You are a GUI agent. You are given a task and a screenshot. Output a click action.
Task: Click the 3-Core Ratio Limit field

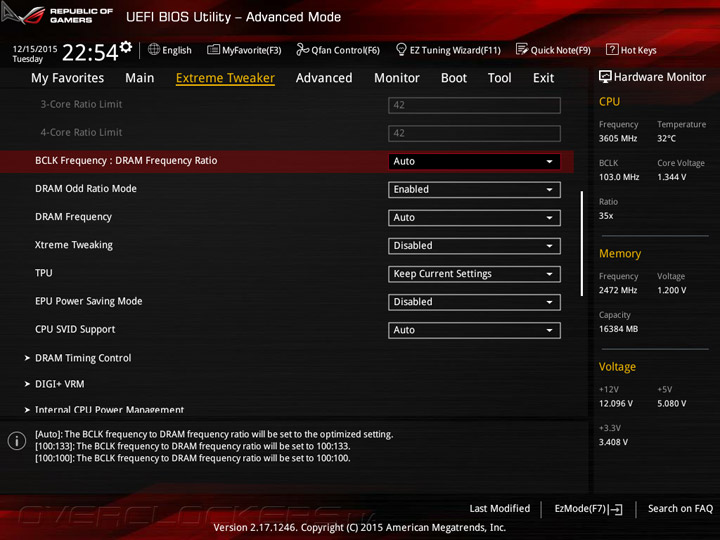pyautogui.click(x=474, y=105)
